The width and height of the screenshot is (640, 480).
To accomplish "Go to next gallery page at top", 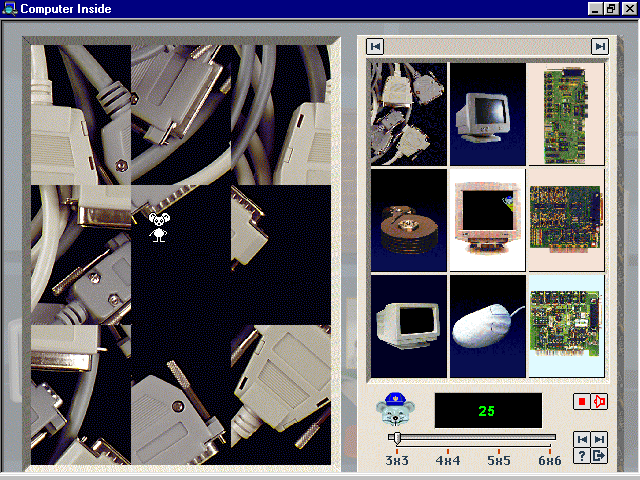I will coord(599,46).
